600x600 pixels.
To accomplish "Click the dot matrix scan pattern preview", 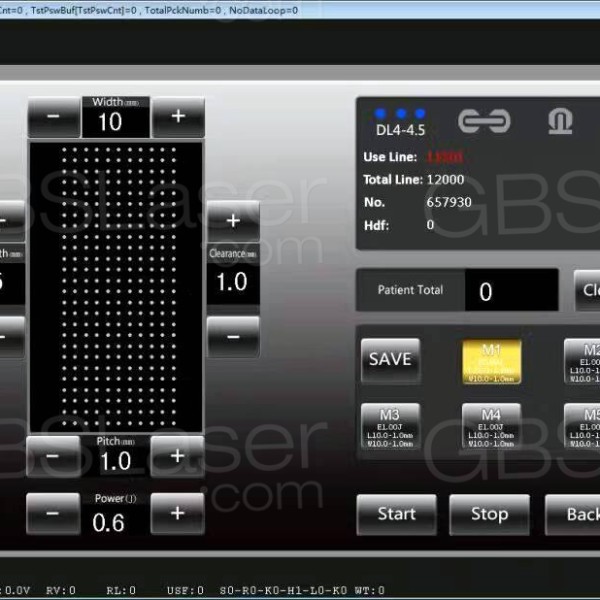I will pyautogui.click(x=116, y=285).
